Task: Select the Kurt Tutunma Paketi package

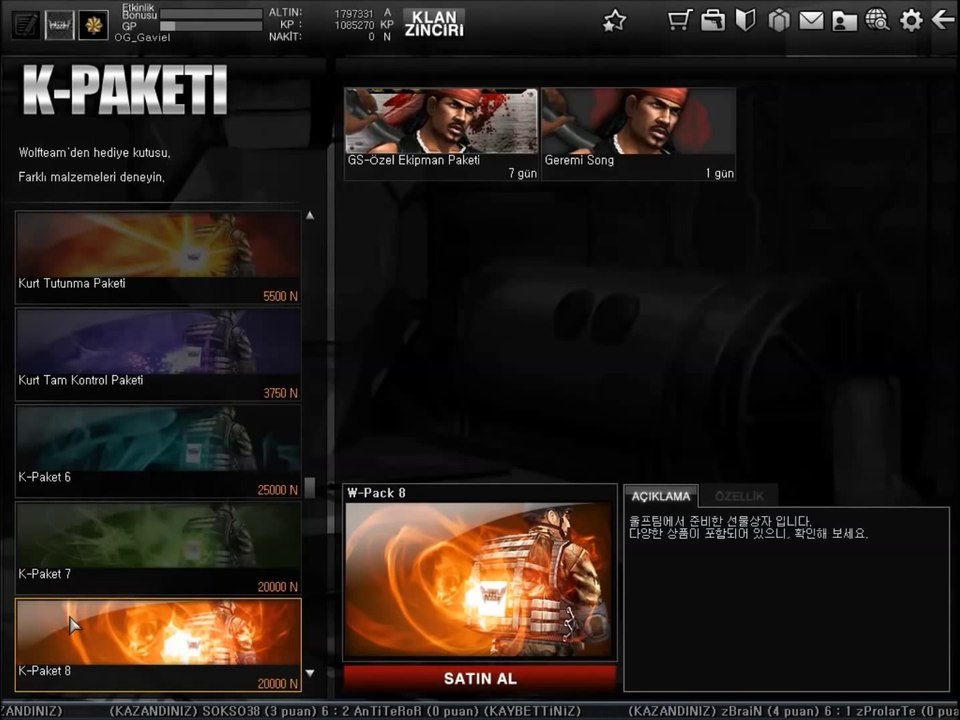Action: click(158, 258)
